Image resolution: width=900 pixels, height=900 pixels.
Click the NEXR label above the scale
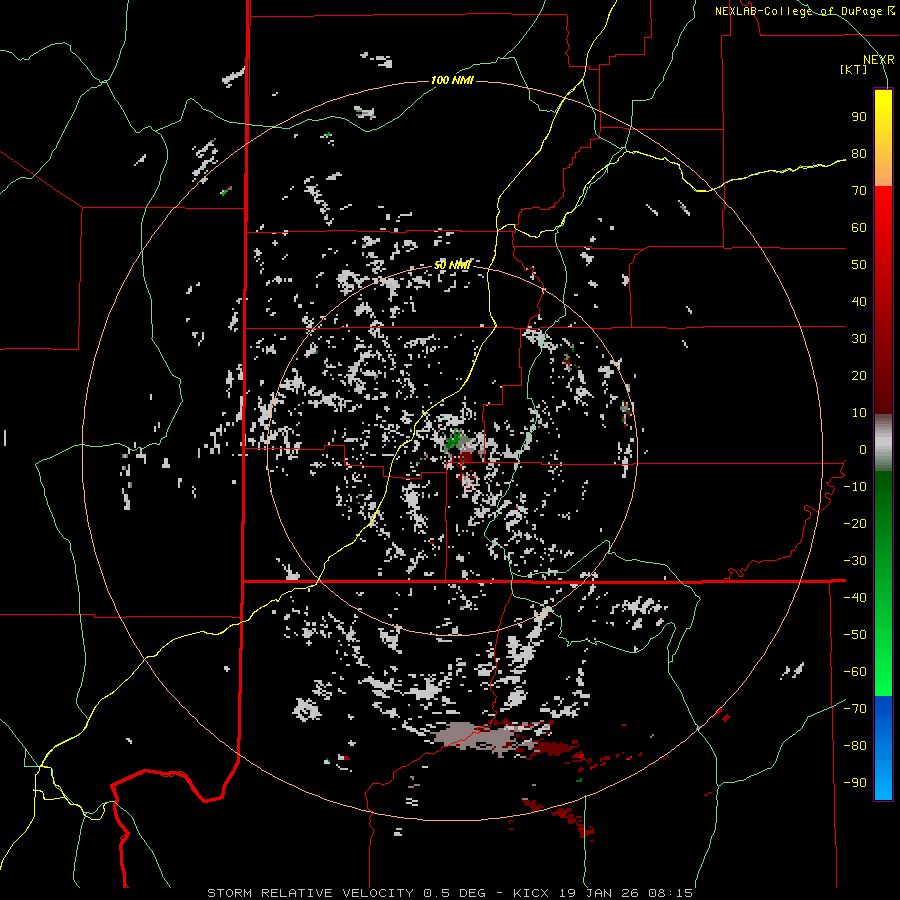coord(879,60)
